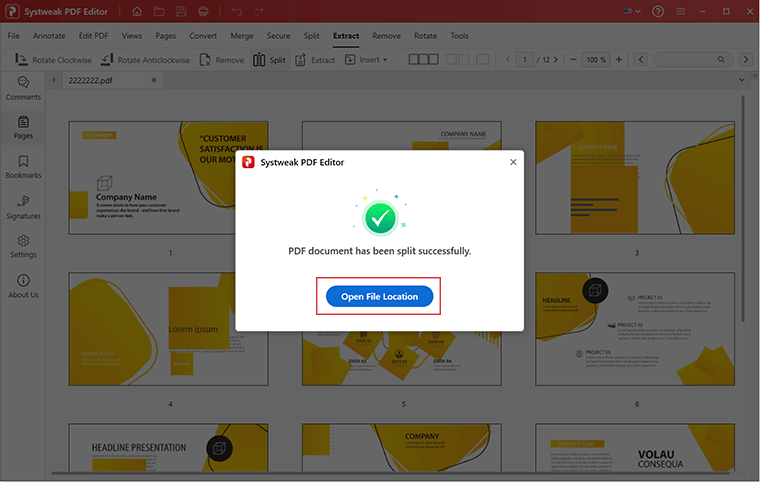This screenshot has width=760, height=482.
Task: Open the Annotate menu
Action: [49, 36]
